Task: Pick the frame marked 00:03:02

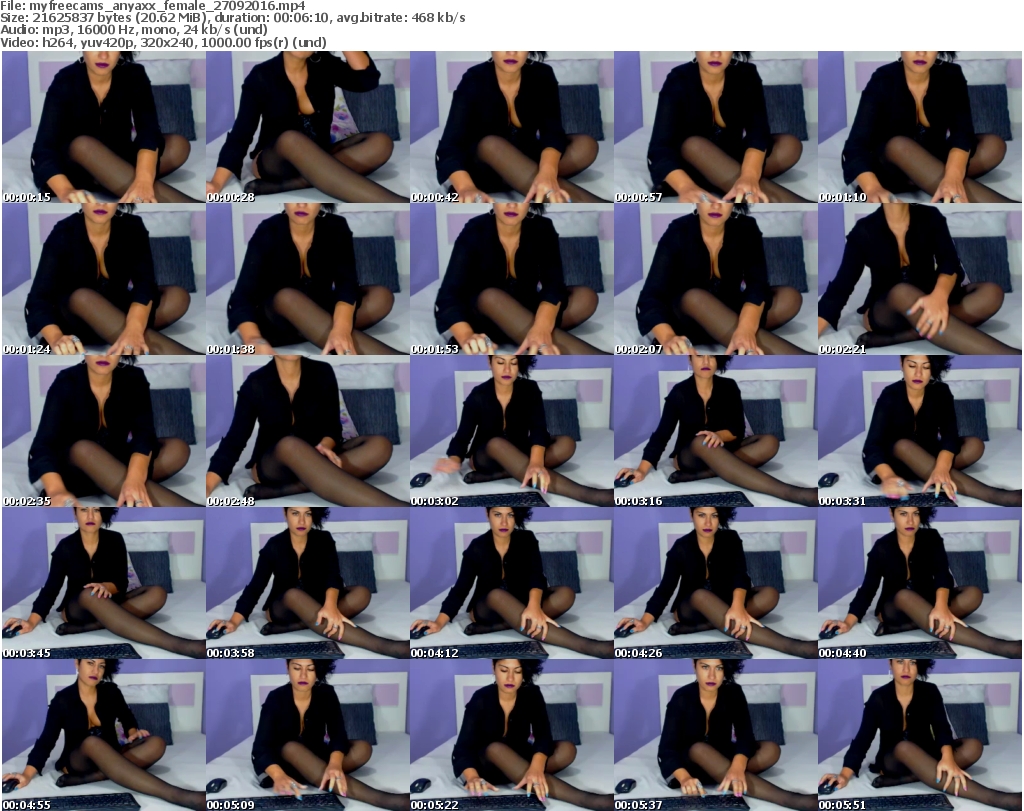Action: pos(511,431)
